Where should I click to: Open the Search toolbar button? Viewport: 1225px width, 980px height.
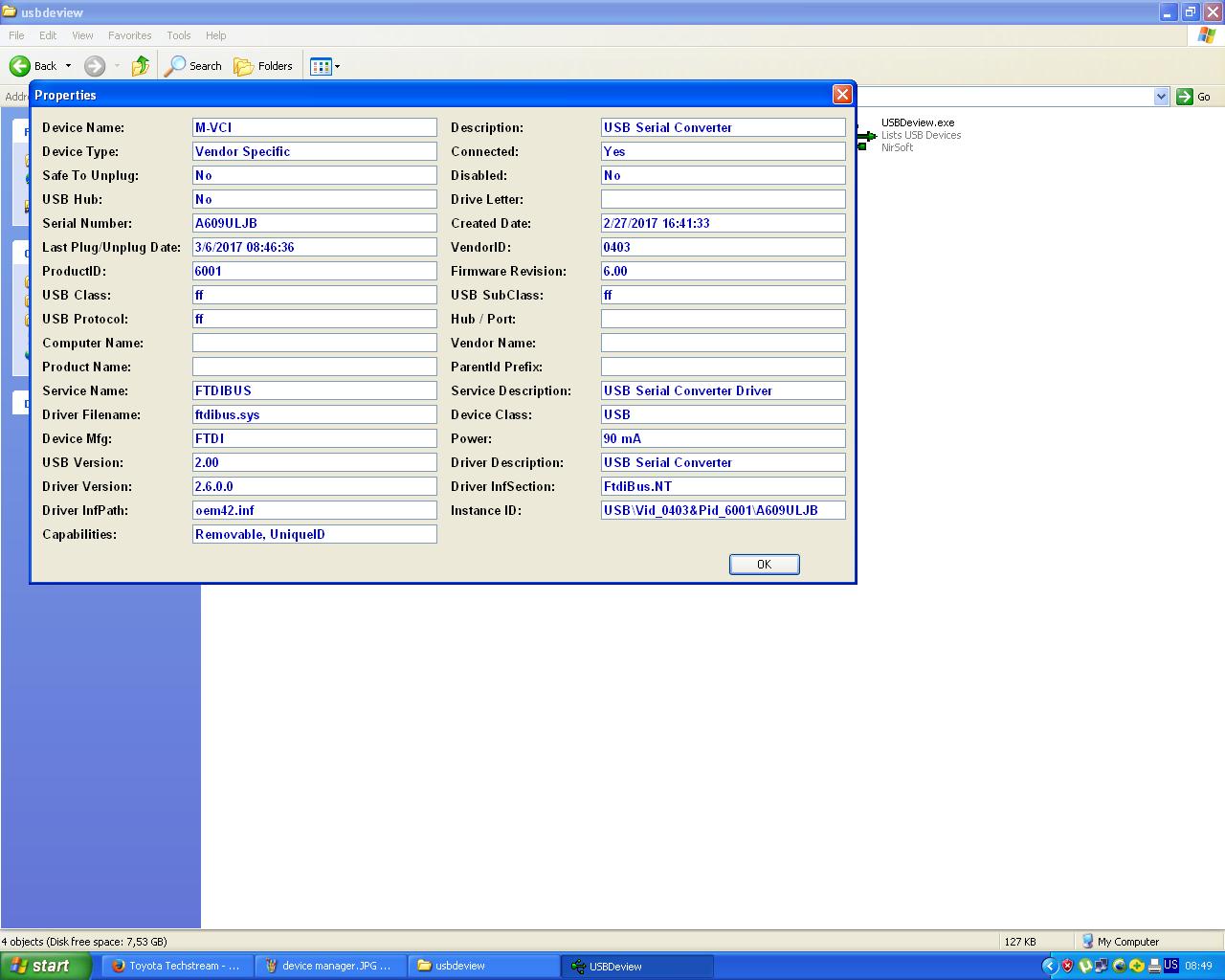193,66
